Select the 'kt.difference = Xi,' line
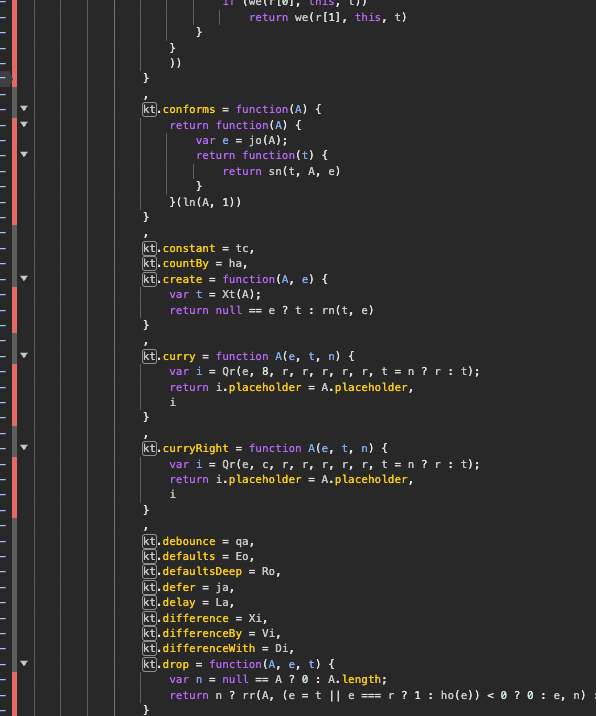Screen dimensions: 596x716 (205, 618)
